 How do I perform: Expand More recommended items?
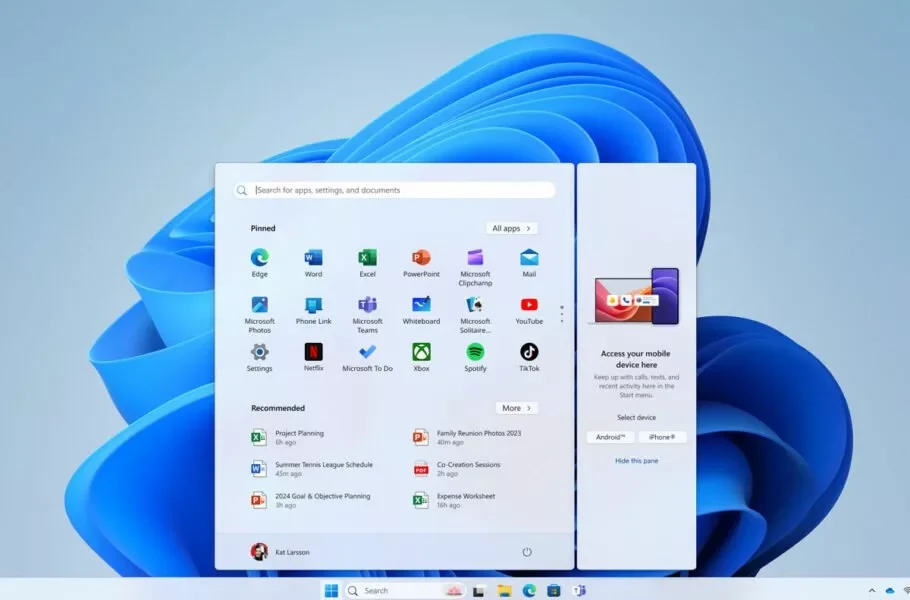tap(516, 408)
